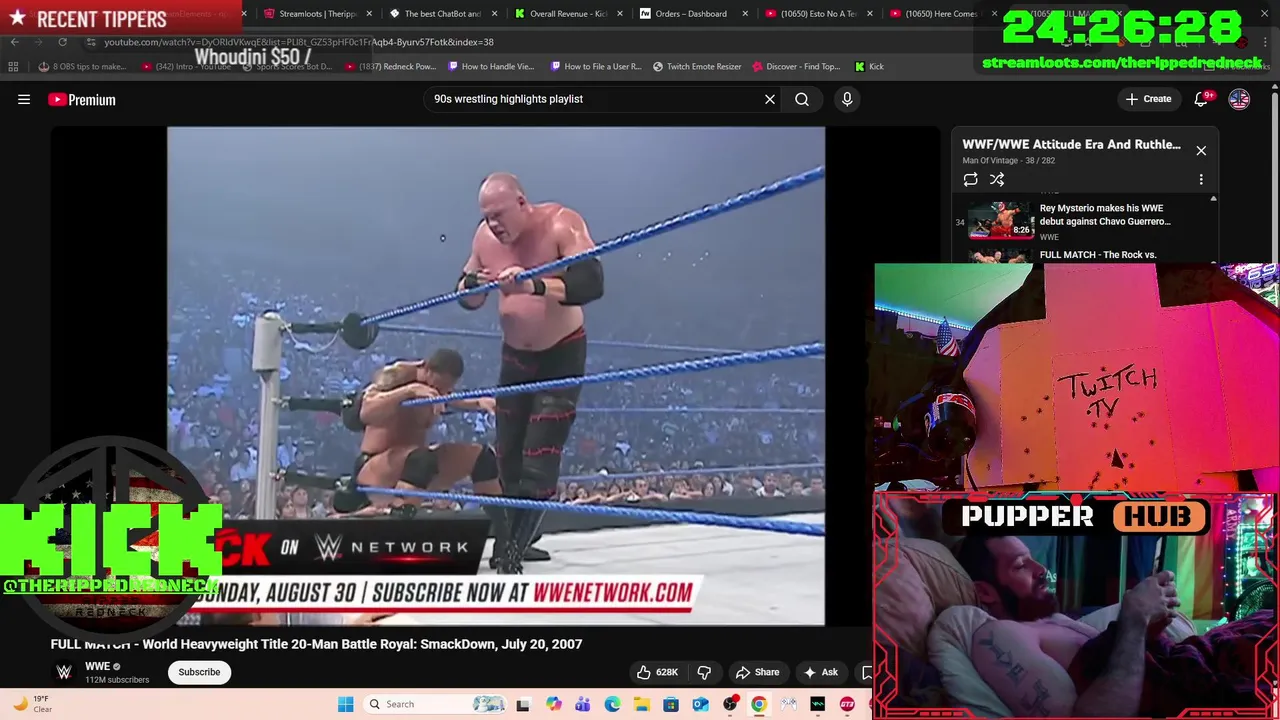Subscribe to the WWE channel
The image size is (1280, 720).
[199, 672]
